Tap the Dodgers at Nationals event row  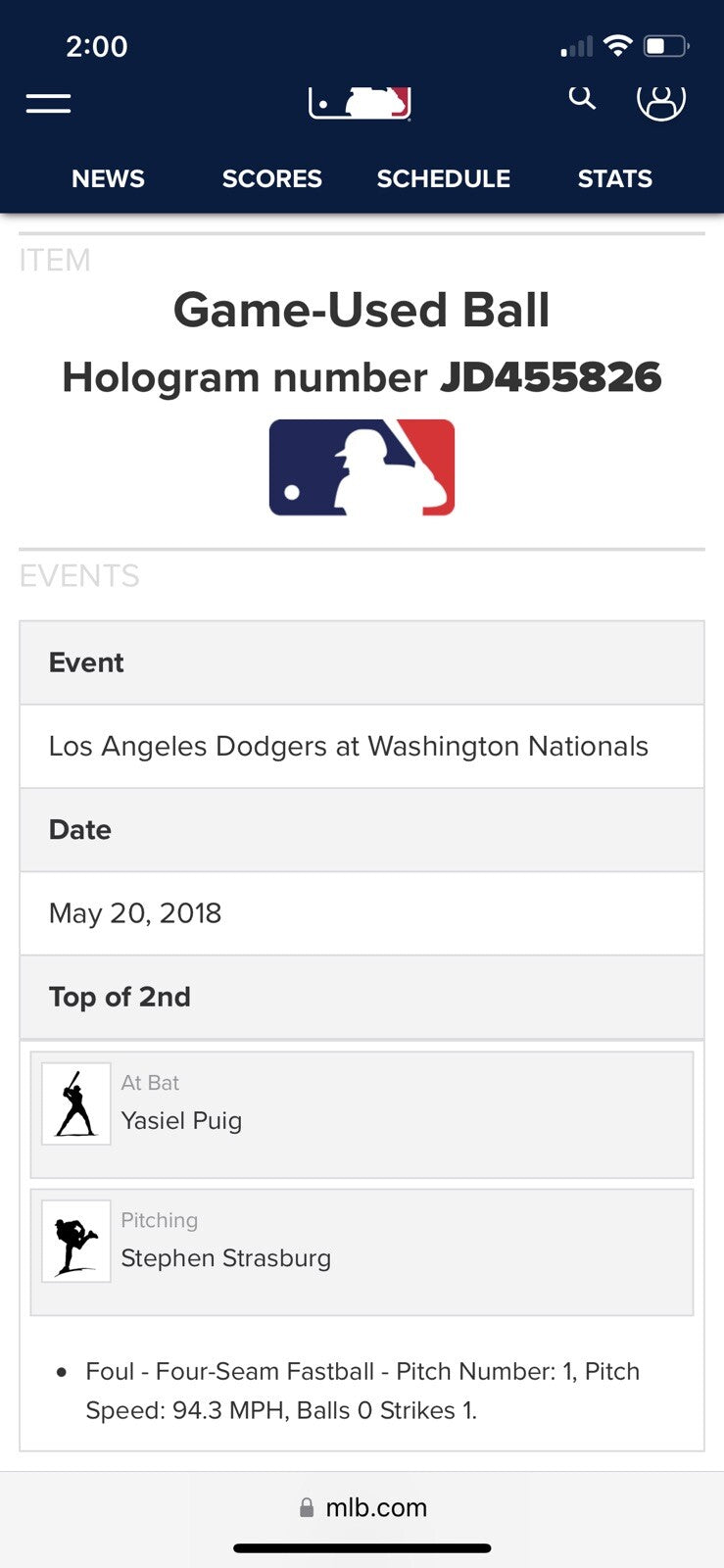(x=349, y=747)
